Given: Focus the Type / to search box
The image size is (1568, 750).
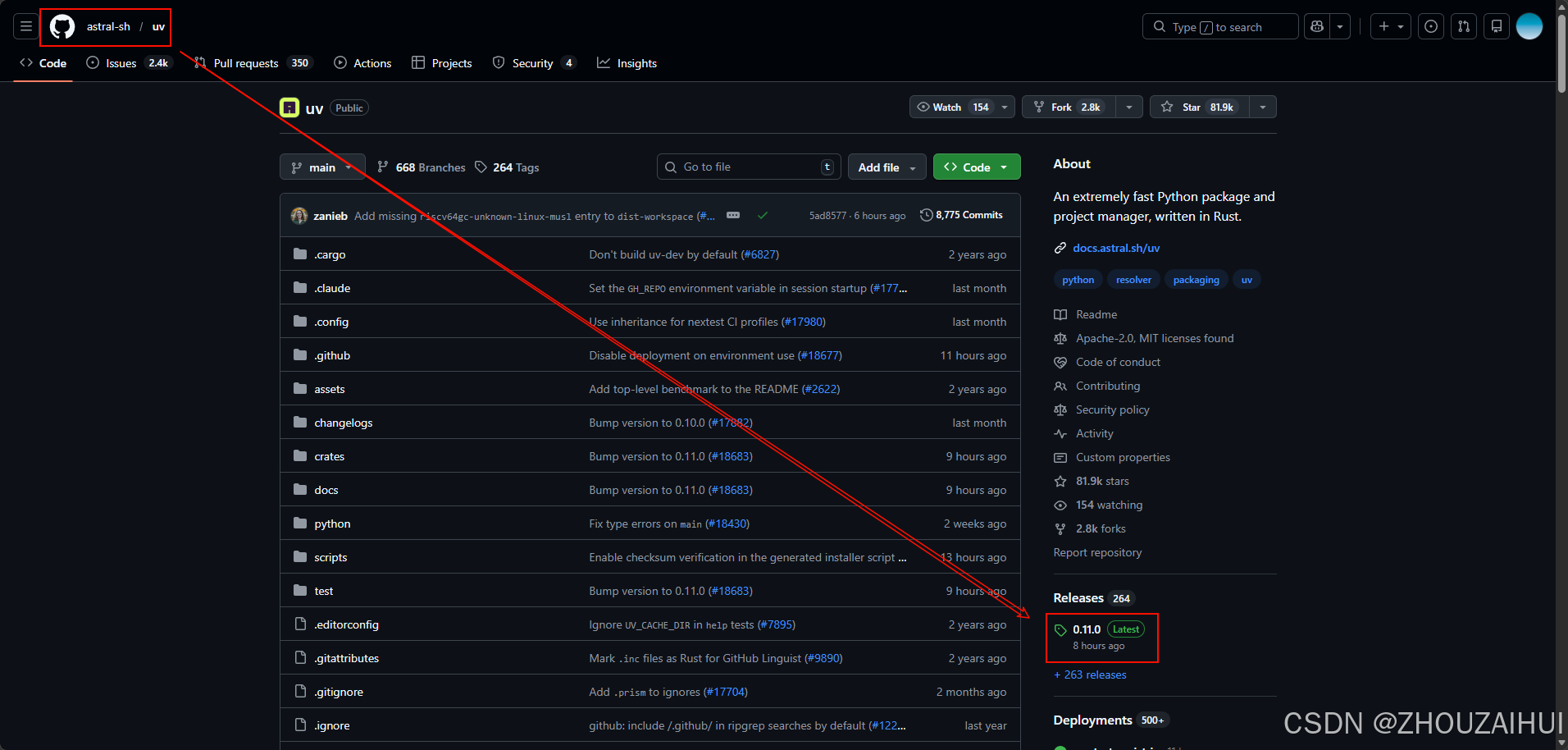Looking at the screenshot, I should click(x=1220, y=26).
